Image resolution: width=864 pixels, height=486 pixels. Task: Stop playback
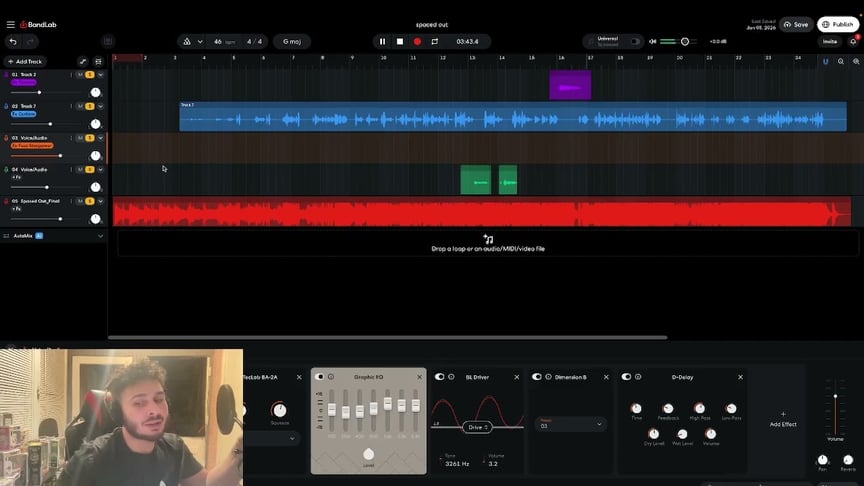pos(400,41)
